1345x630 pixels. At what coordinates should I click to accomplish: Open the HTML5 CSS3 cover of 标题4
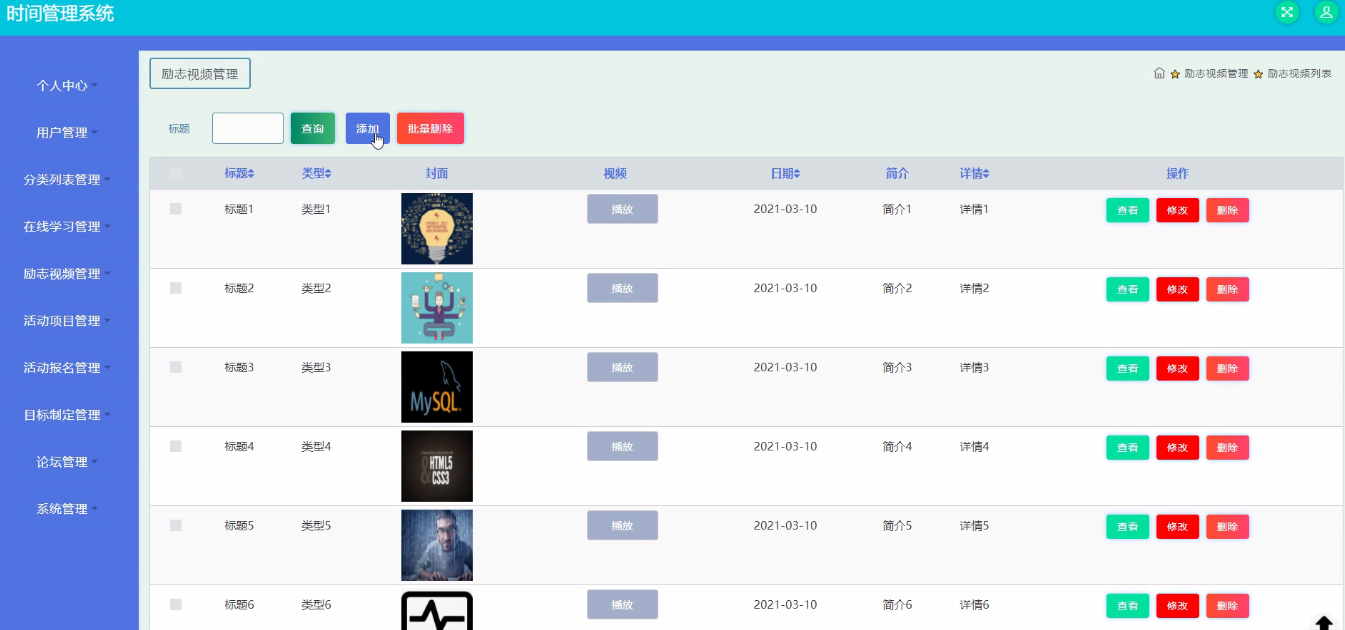click(437, 466)
